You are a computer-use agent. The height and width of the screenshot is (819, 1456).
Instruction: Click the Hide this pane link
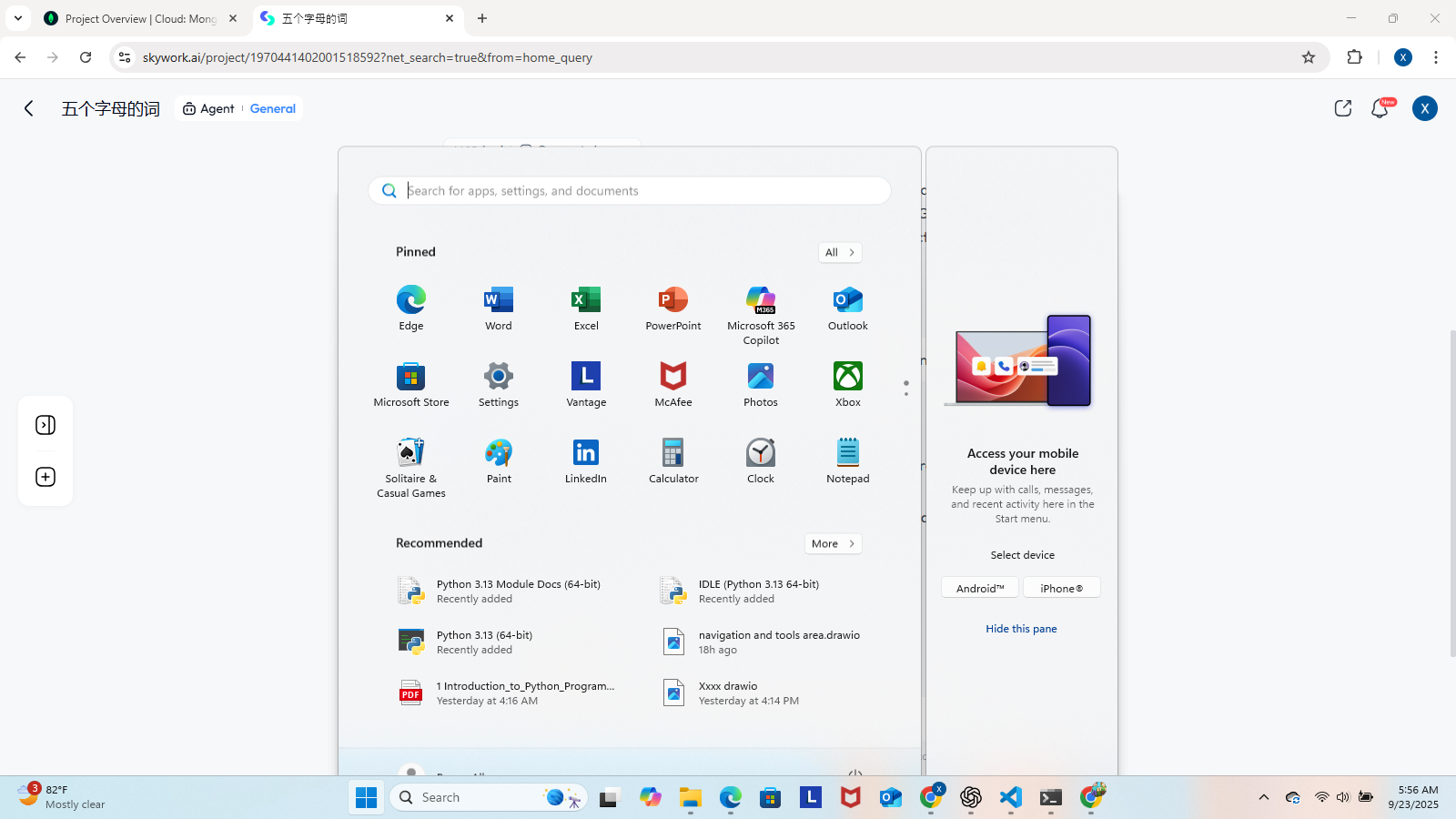point(1021,629)
